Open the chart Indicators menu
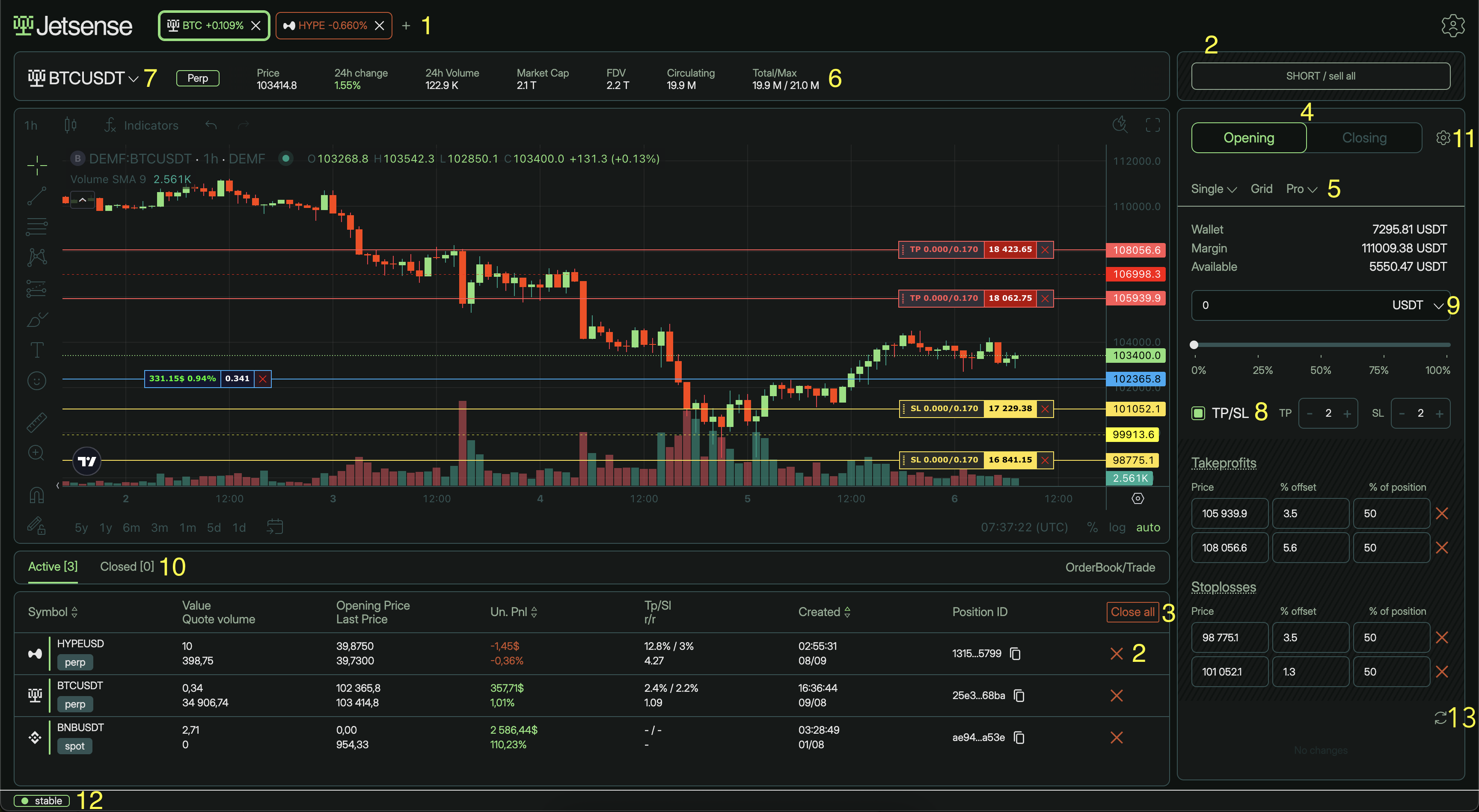The width and height of the screenshot is (1479, 812). [x=141, y=125]
